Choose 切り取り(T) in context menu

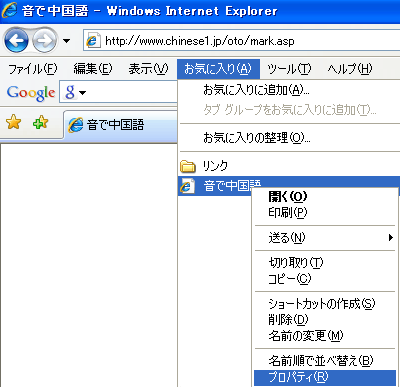click(296, 263)
